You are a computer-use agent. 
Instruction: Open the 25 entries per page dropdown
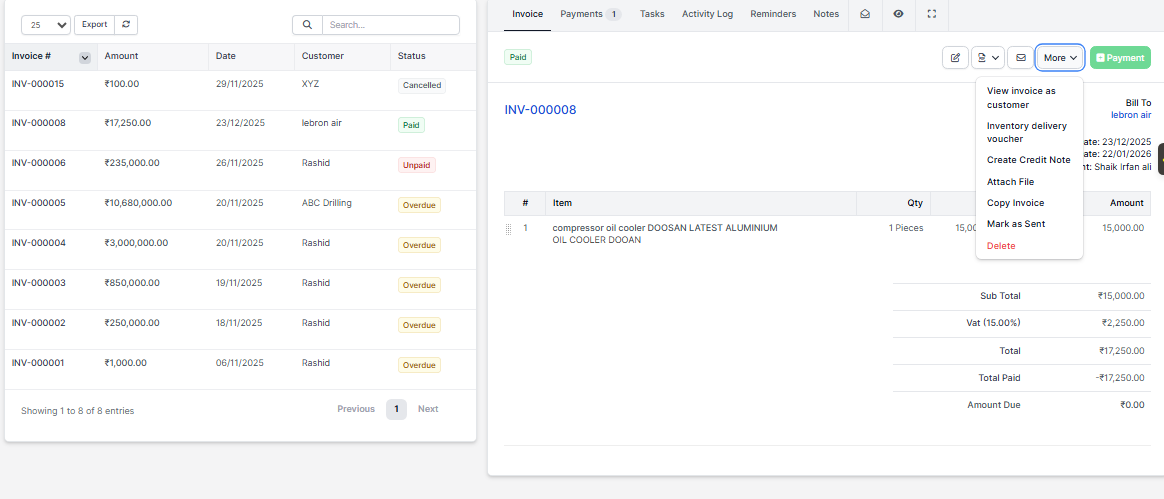45,25
